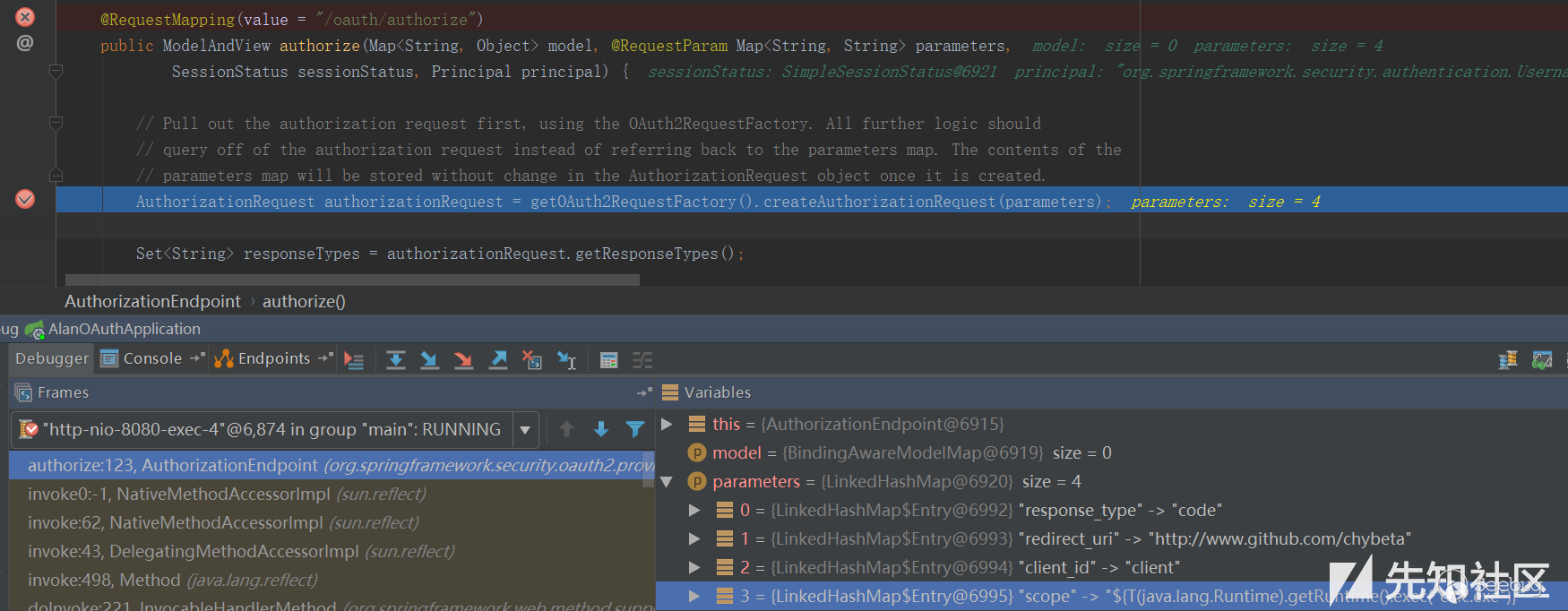Click the Step Into icon
Viewport: 1568px width, 611px height.
tap(429, 360)
